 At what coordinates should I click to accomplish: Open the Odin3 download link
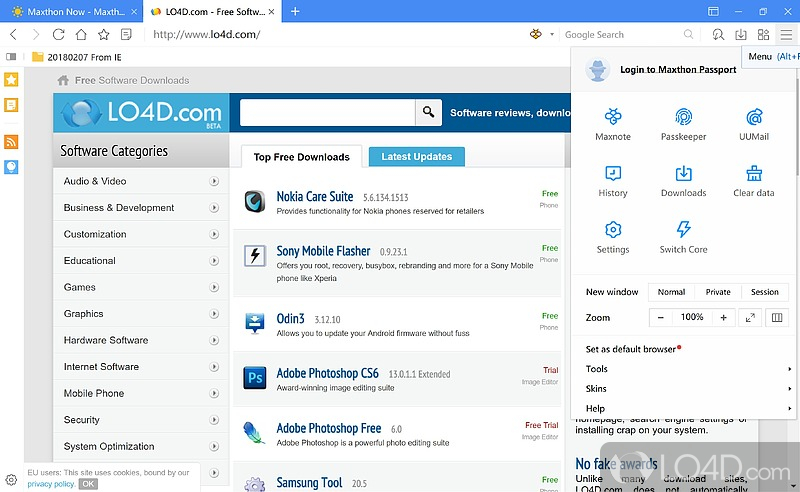pyautogui.click(x=290, y=318)
